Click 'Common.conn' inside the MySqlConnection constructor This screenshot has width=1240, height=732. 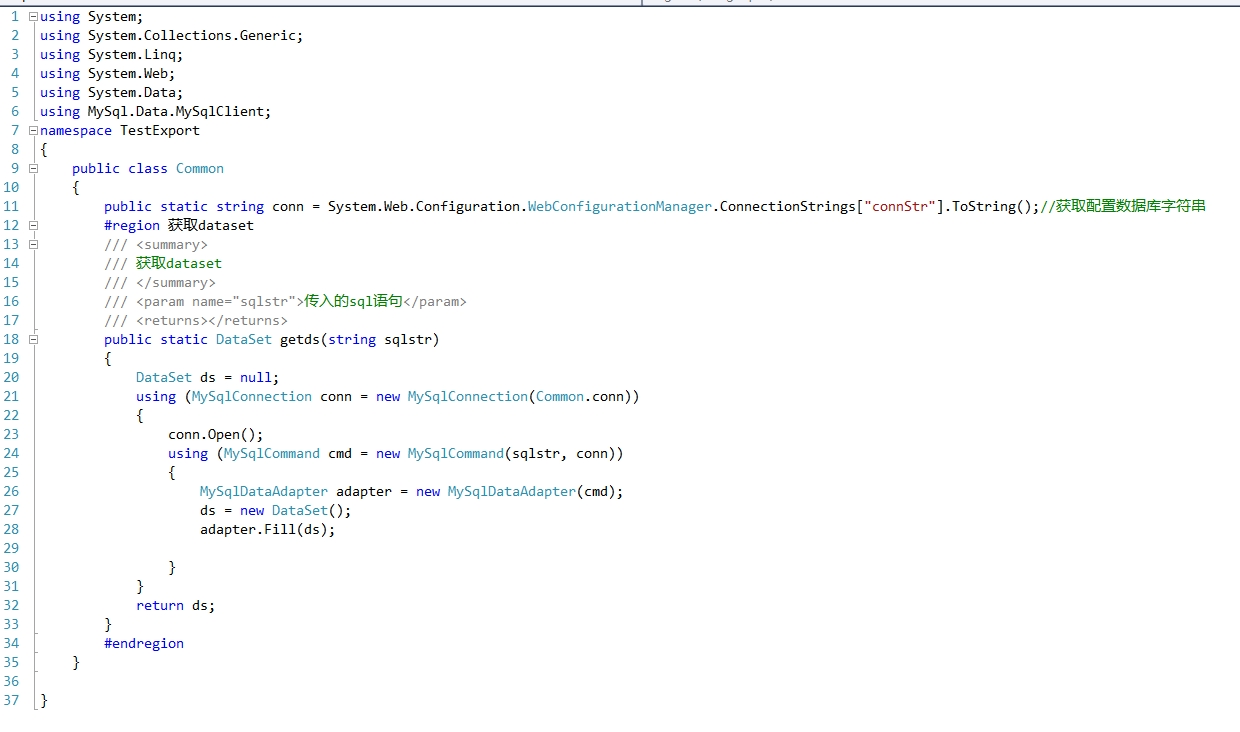tap(580, 396)
